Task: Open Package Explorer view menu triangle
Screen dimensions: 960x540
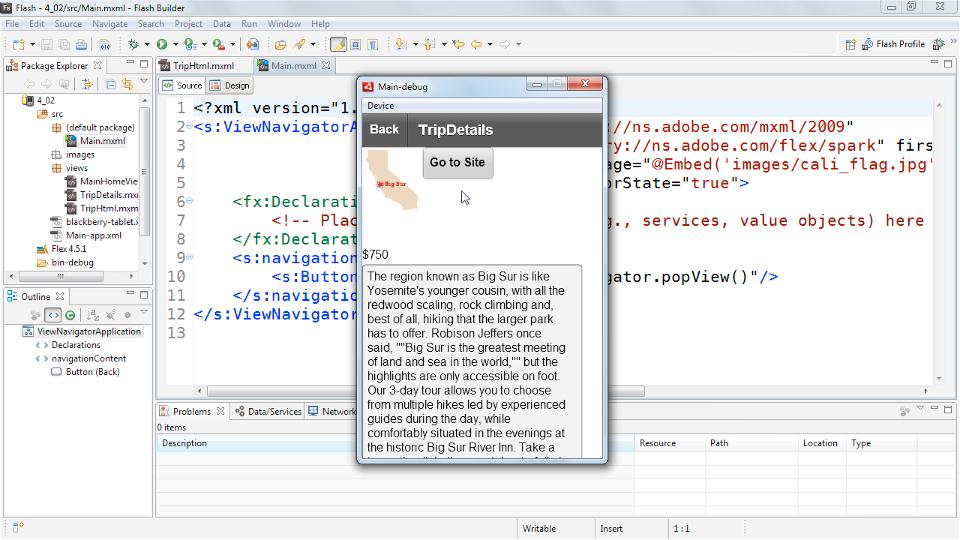Action: pos(144,81)
